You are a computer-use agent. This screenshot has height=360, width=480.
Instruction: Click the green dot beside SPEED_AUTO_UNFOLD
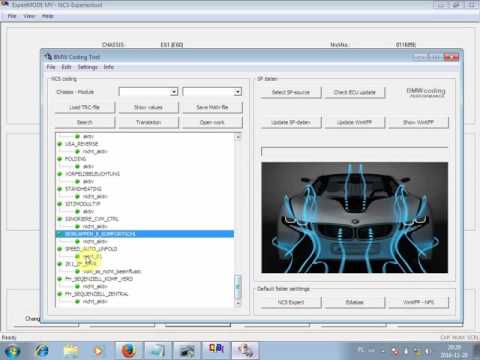[60, 249]
